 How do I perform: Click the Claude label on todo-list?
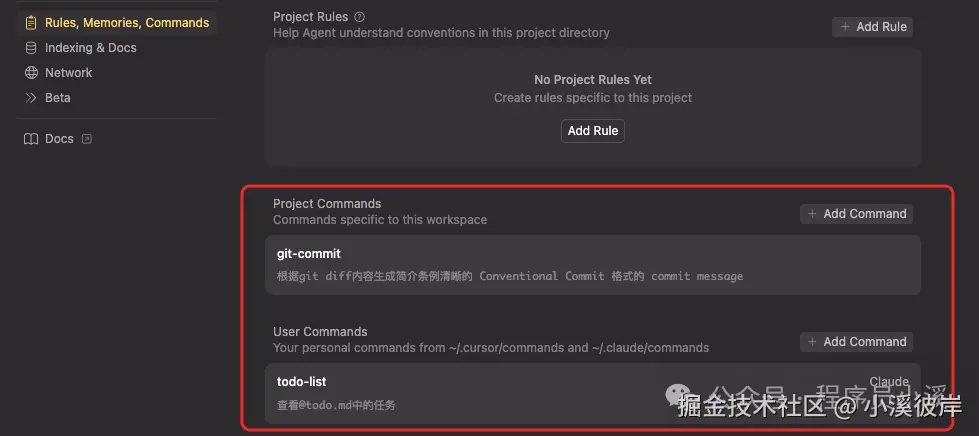[x=888, y=382]
